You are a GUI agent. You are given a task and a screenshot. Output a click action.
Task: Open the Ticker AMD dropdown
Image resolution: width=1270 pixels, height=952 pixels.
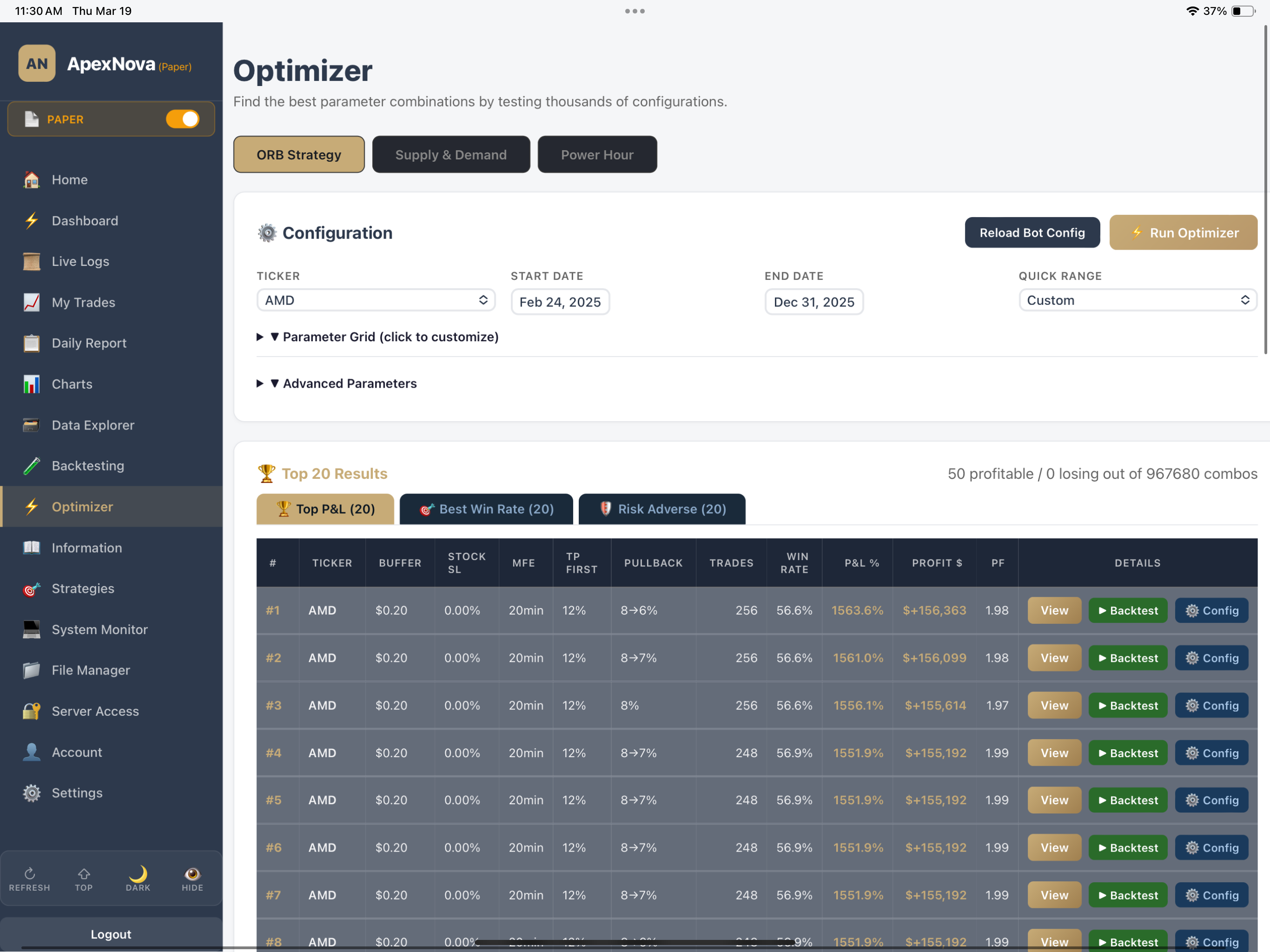(x=376, y=300)
